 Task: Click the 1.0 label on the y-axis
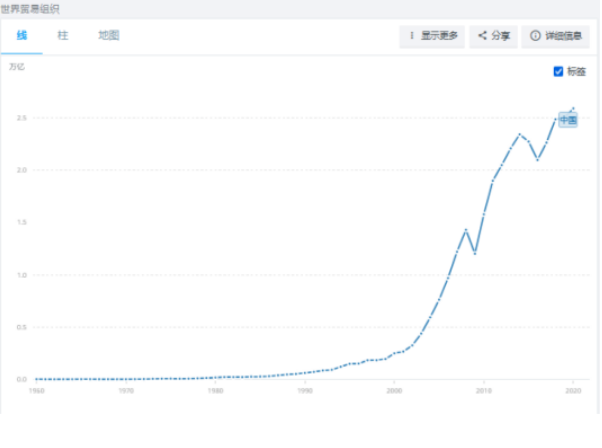[x=20, y=274]
